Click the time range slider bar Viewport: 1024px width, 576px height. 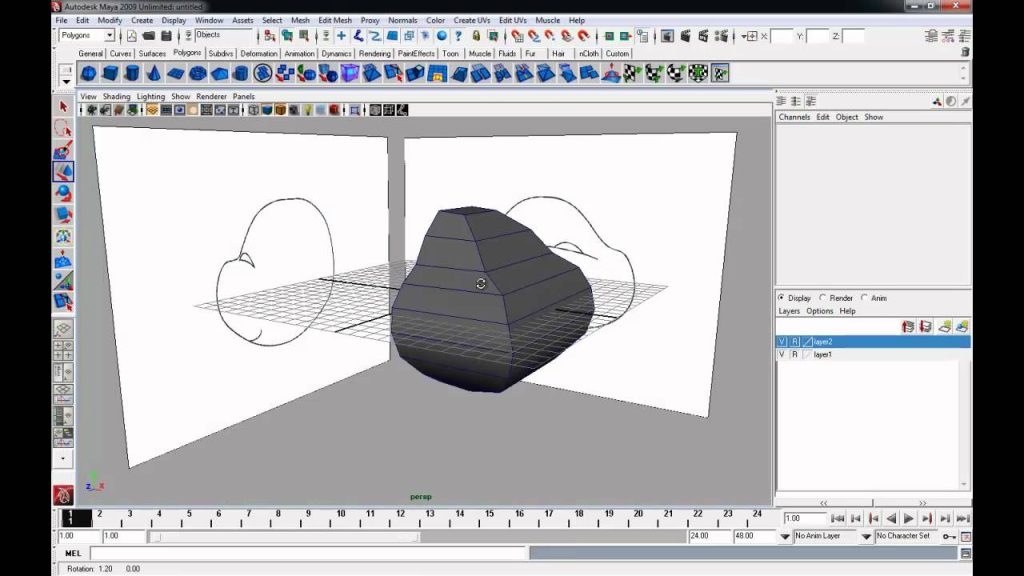283,536
